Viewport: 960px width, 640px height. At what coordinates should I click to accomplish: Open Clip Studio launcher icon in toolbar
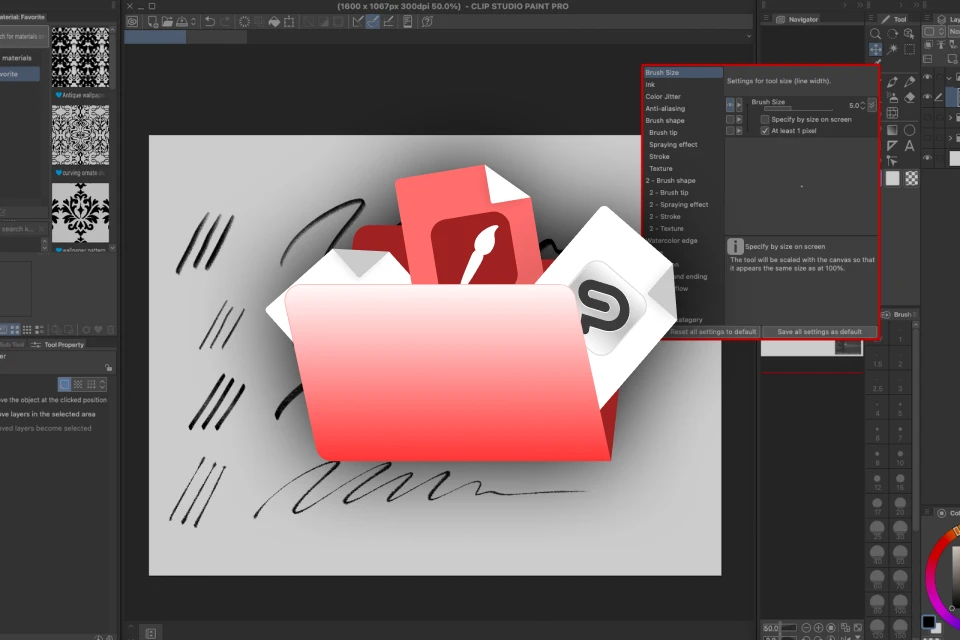tap(132, 21)
